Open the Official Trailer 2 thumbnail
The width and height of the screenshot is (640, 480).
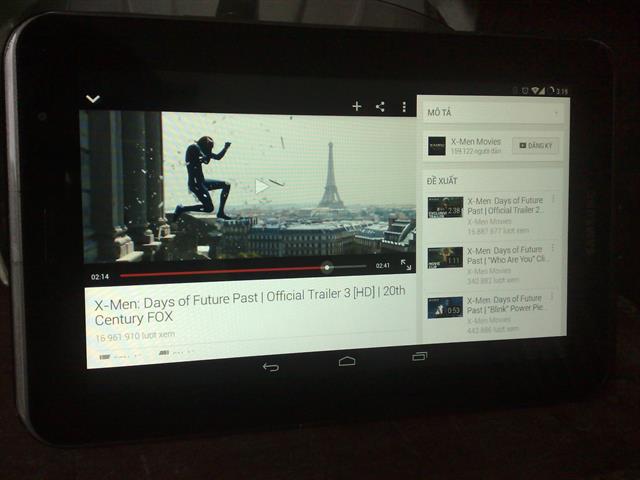coord(445,207)
